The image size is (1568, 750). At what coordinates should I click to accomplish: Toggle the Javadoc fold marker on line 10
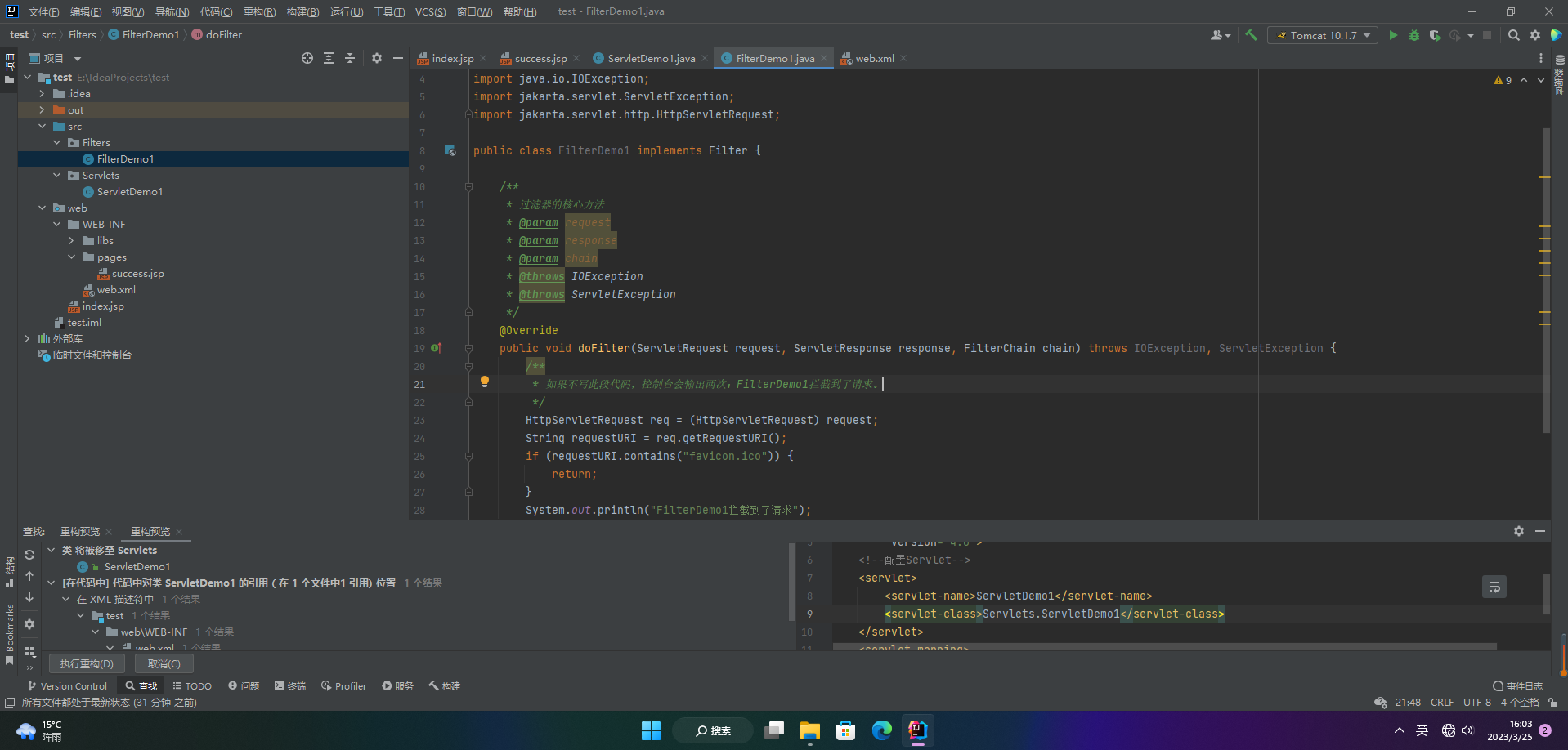pos(468,187)
